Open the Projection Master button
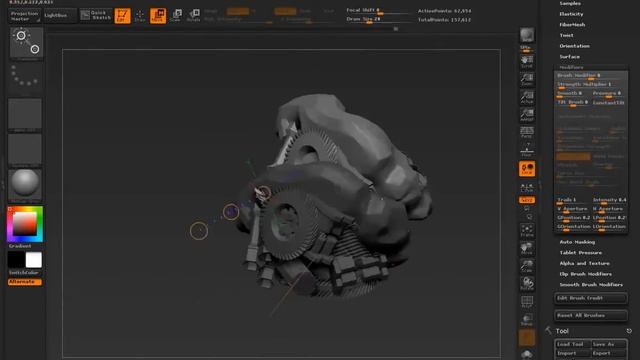 (x=25, y=16)
